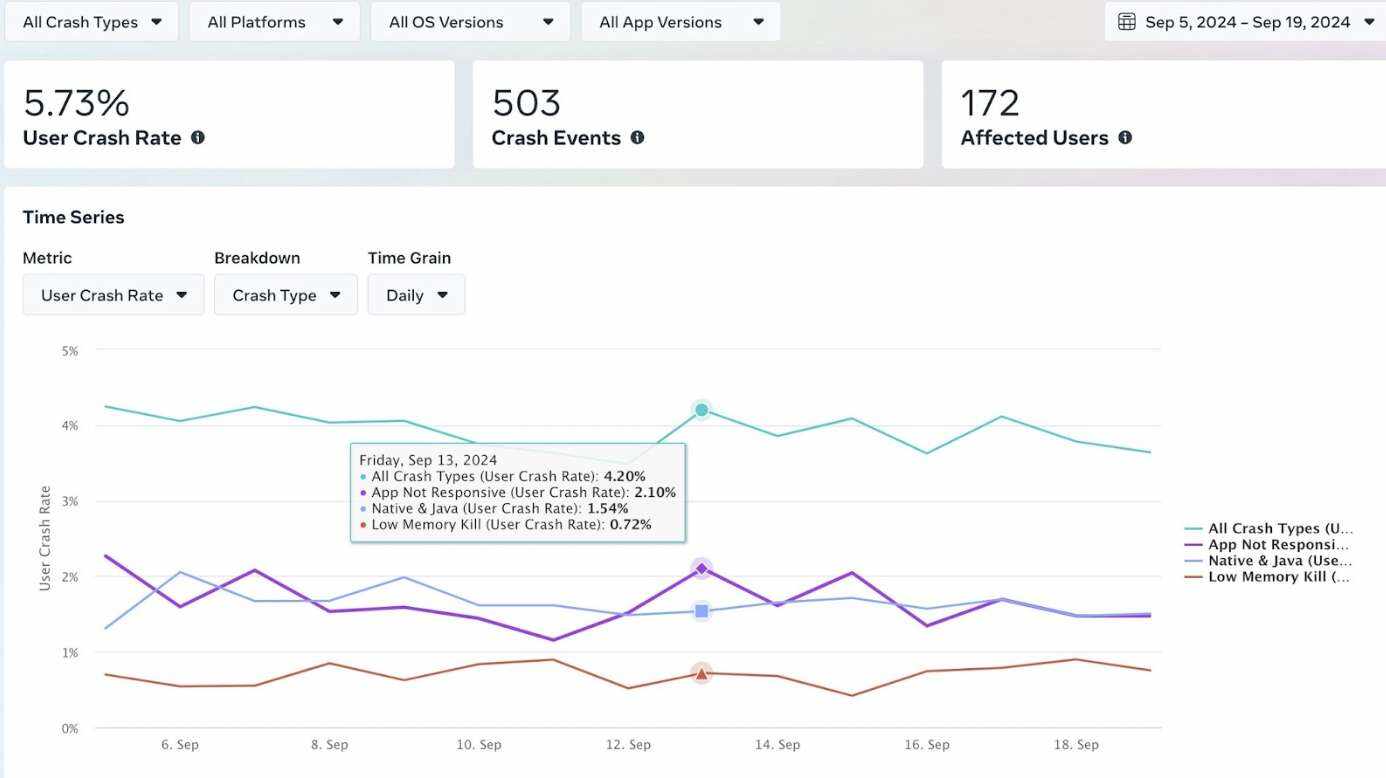The width and height of the screenshot is (1386, 778).
Task: Click purple diamond App Not Responsive marker
Action: pyautogui.click(x=701, y=569)
